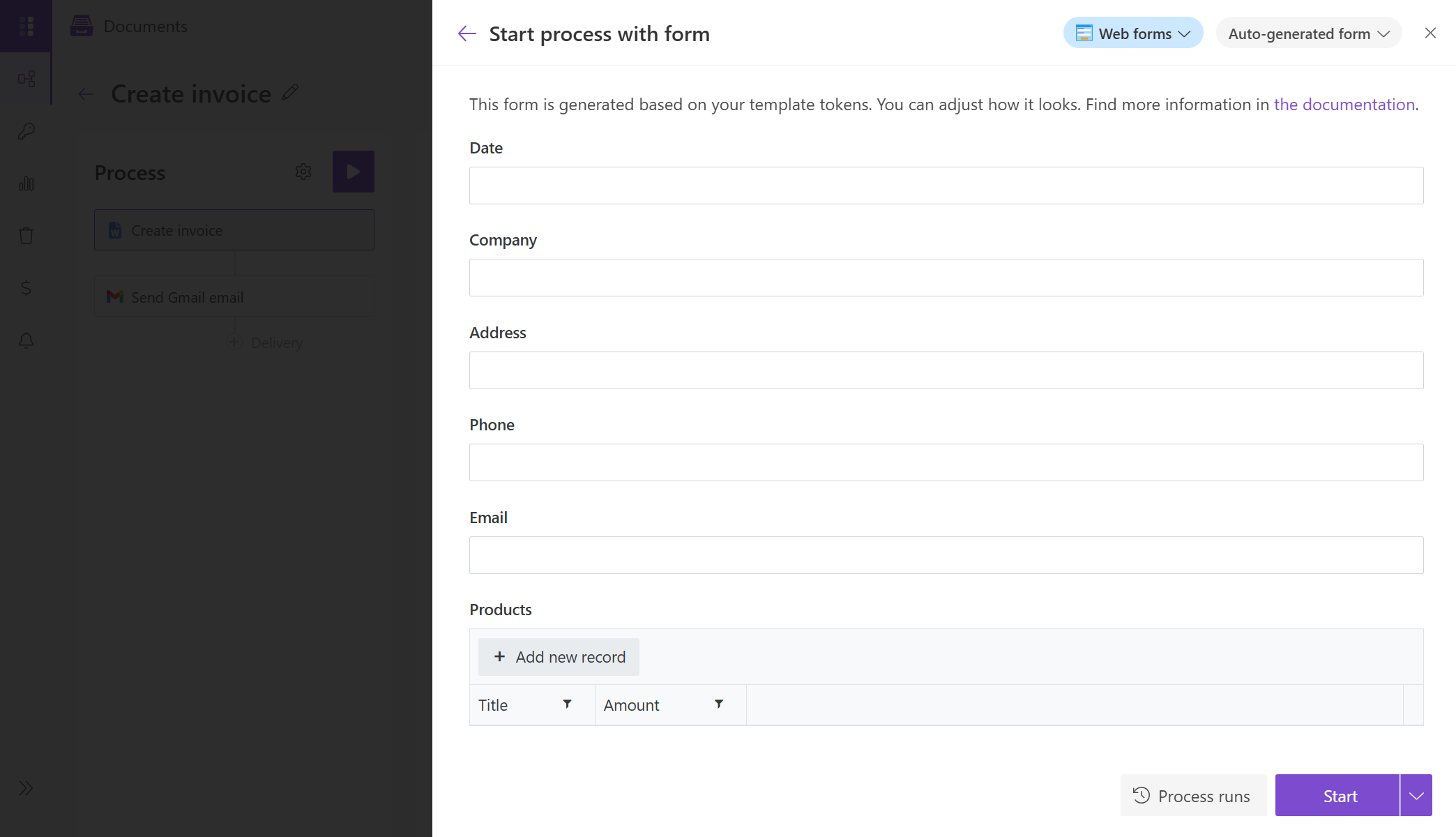Screen dimensions: 1456x837
Task: Open the Amount column filter
Action: (719, 704)
